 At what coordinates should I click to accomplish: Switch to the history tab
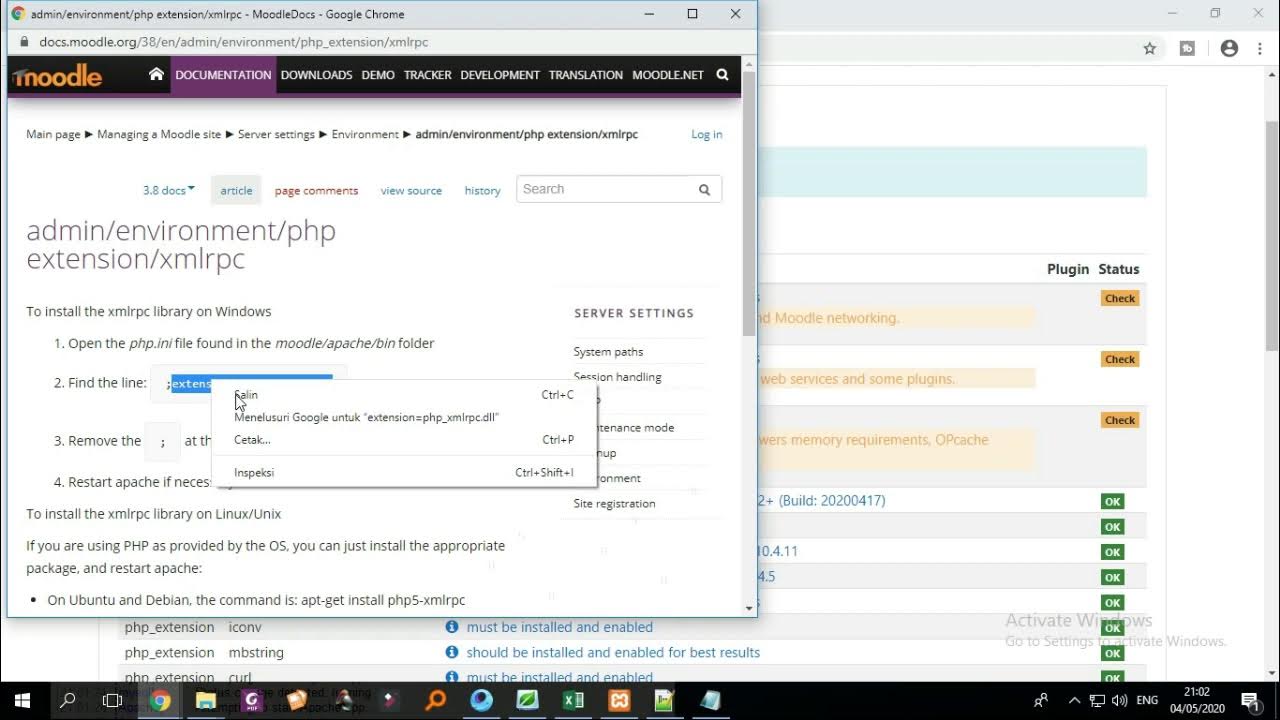click(x=482, y=190)
